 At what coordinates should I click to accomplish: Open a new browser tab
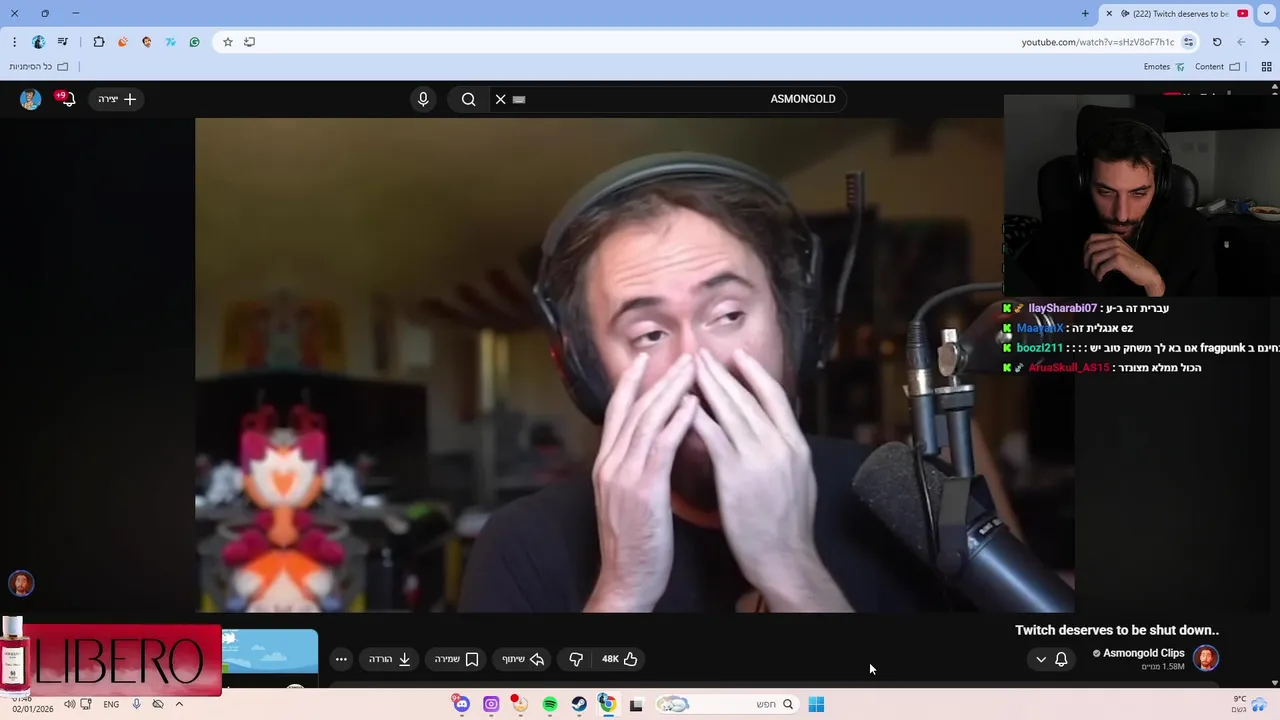(1085, 13)
